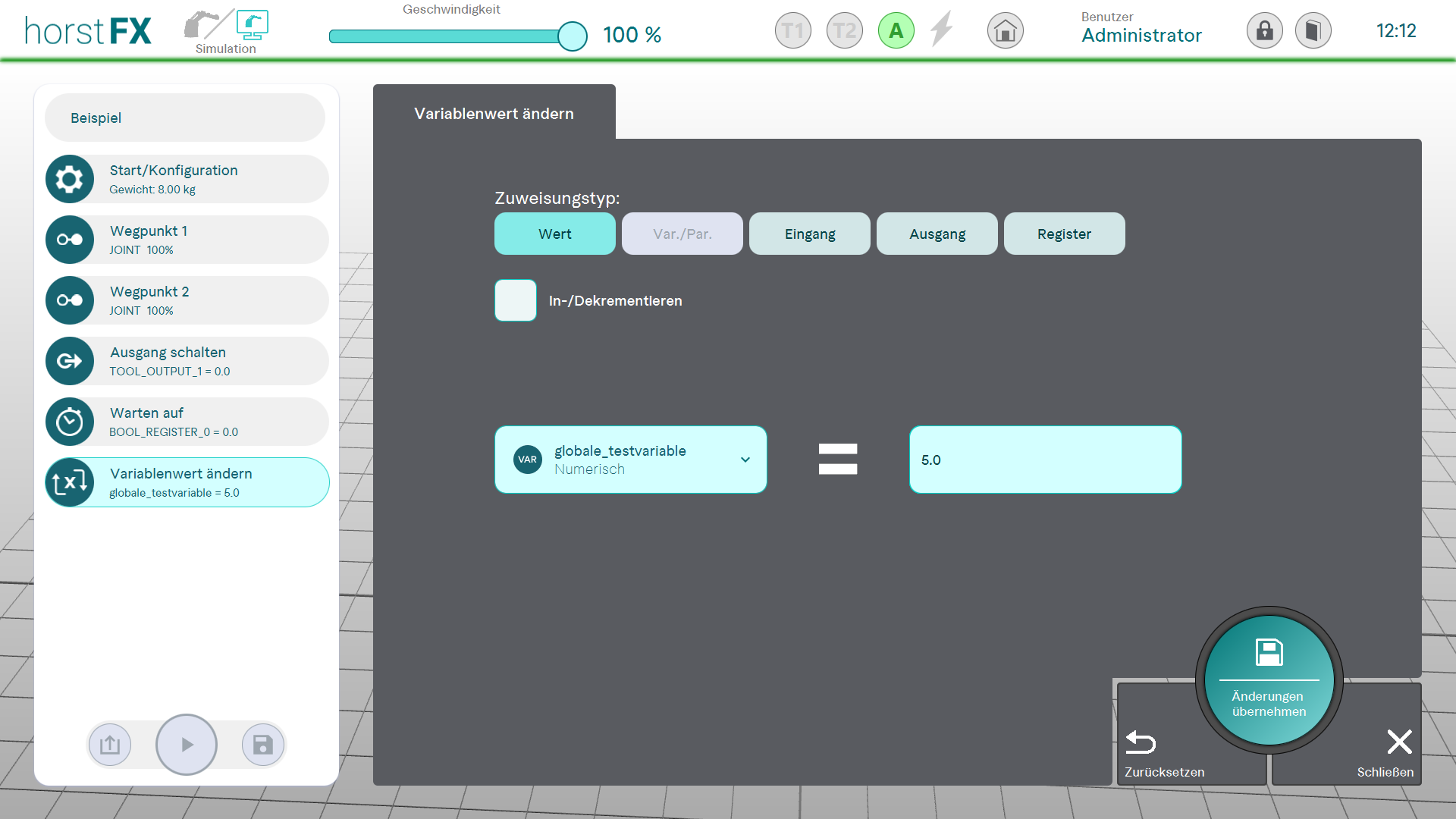Viewport: 1456px width, 819px height.
Task: Select the Start/Konfiguration gear step
Action: click(187, 179)
